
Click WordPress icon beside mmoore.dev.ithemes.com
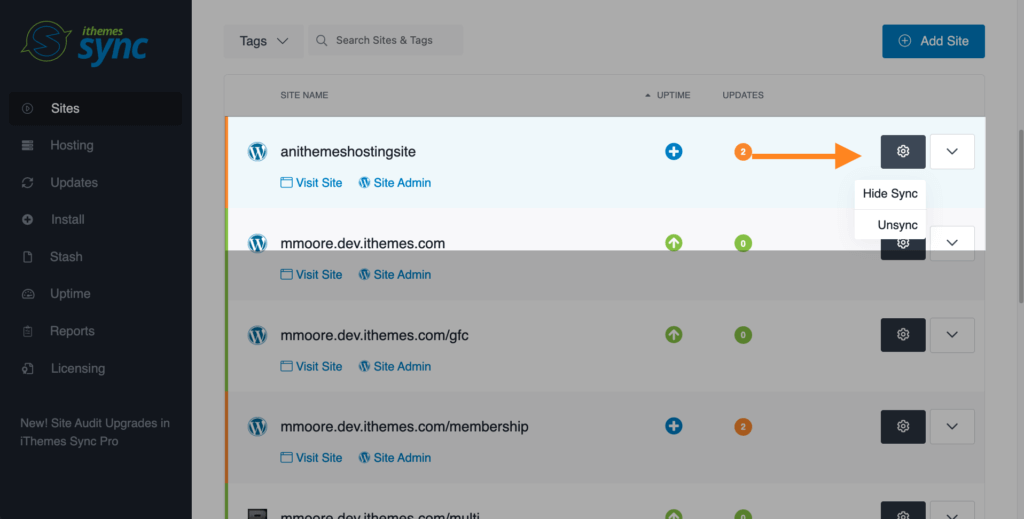[257, 244]
